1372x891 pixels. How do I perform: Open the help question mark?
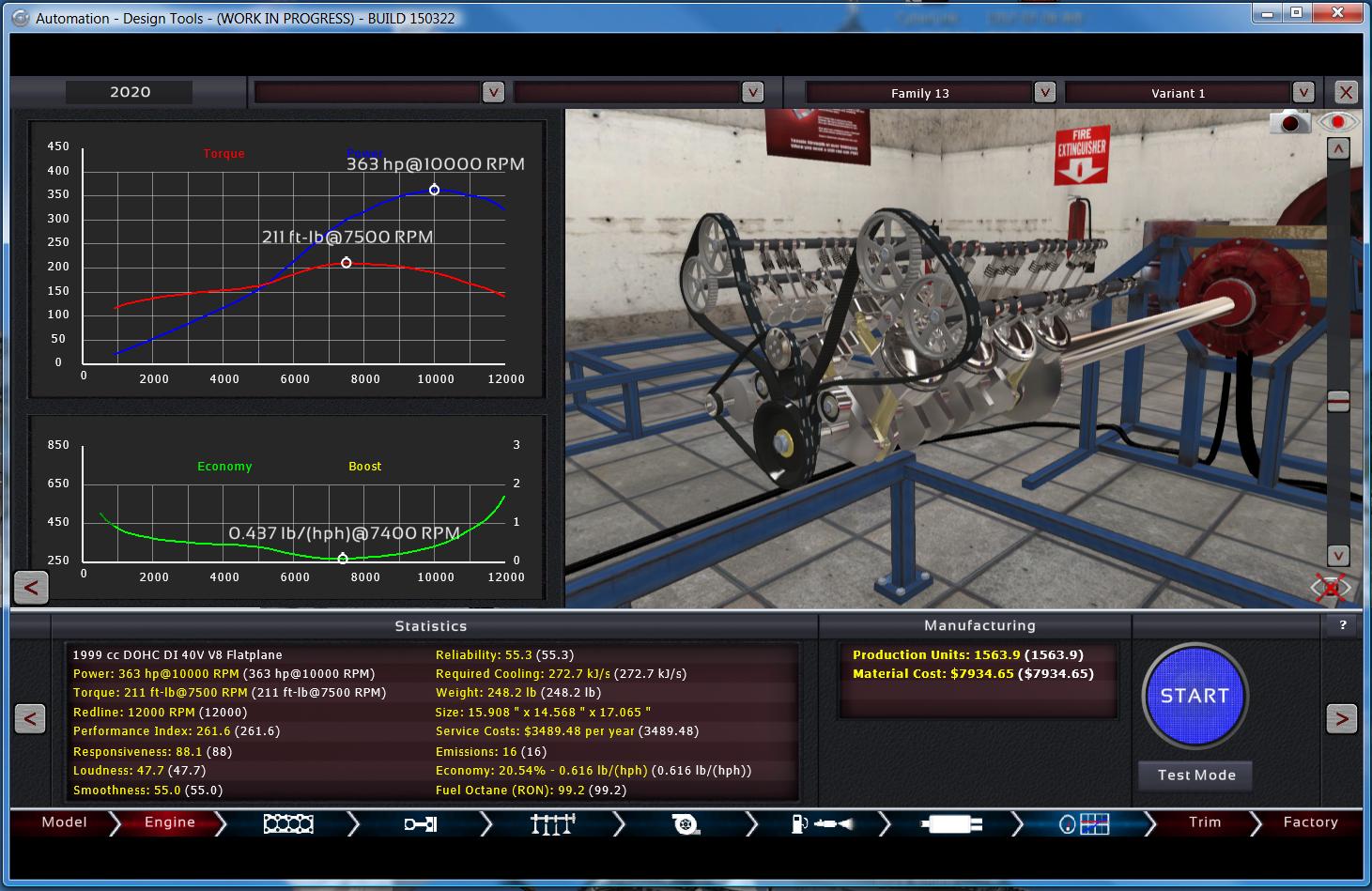[1342, 624]
